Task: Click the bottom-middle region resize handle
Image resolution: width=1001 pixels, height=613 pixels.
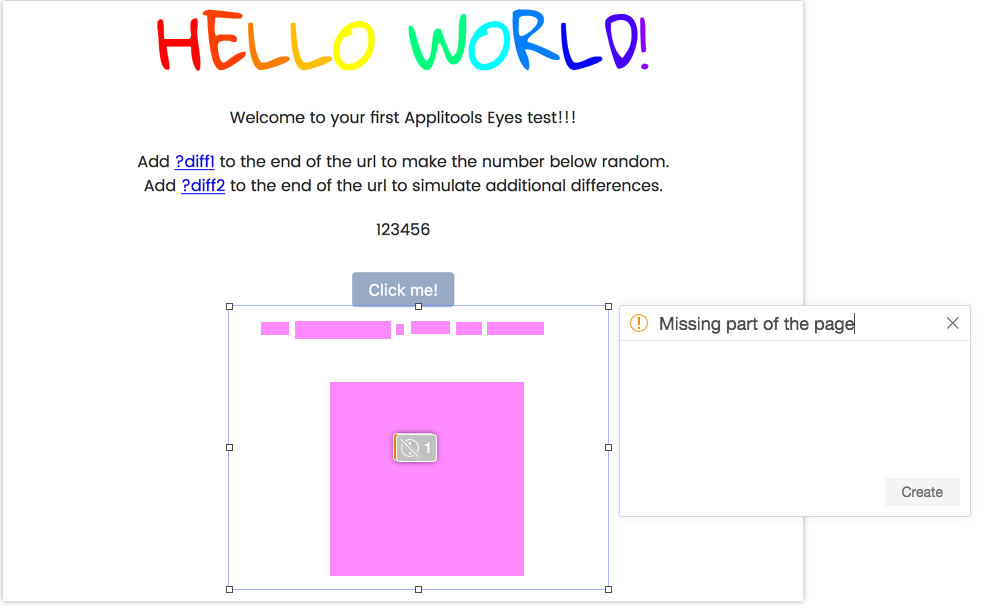Action: [x=419, y=589]
